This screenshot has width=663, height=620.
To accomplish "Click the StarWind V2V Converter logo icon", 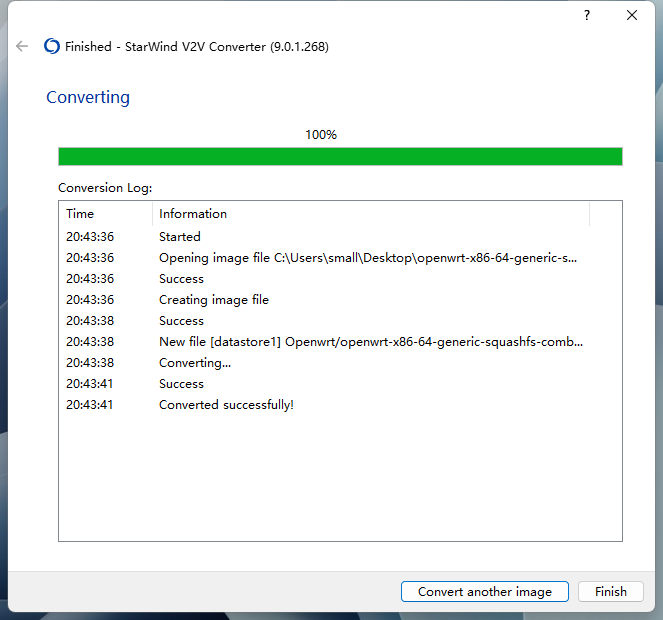I will (x=52, y=46).
